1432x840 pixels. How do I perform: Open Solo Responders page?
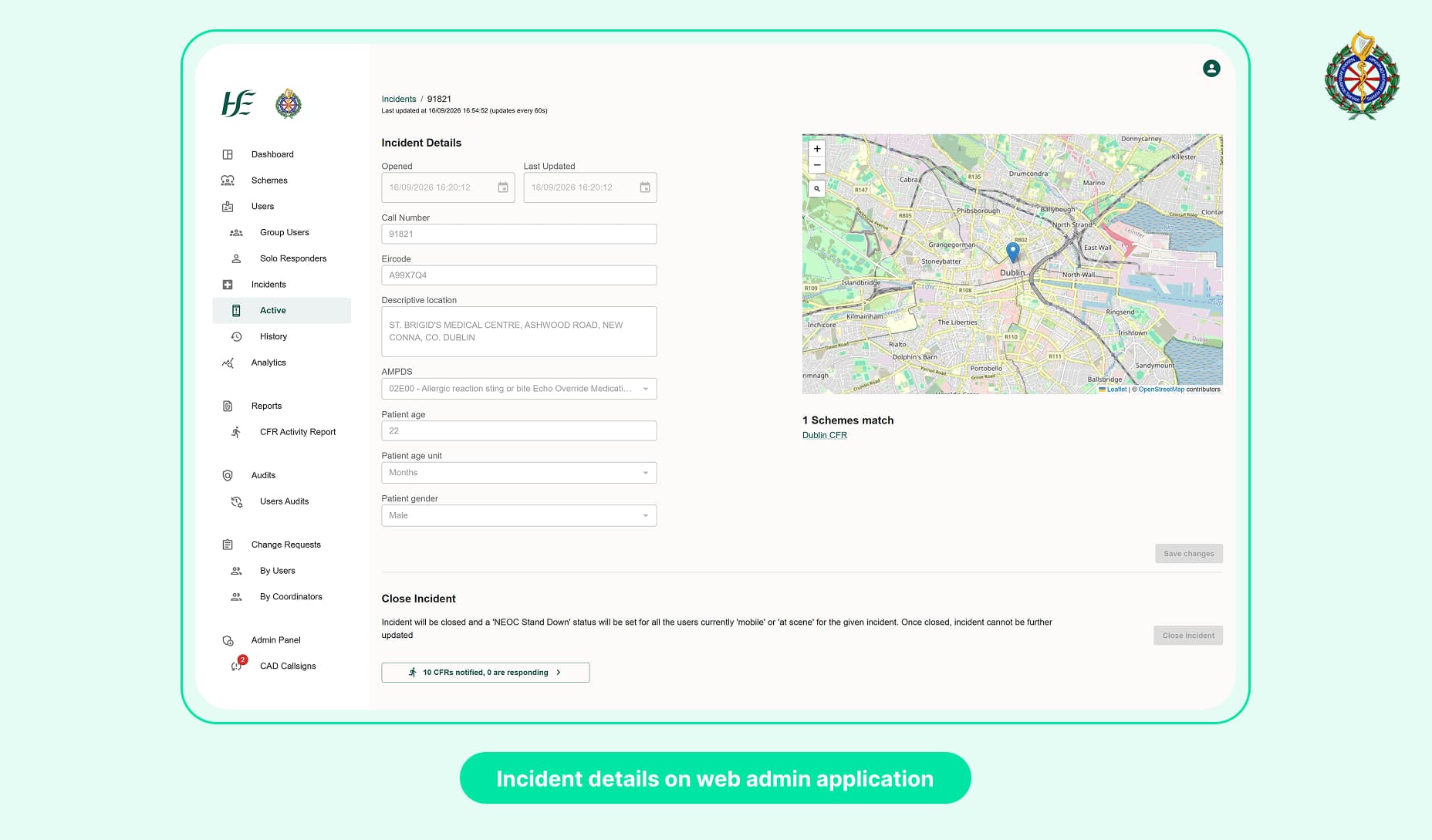pos(292,258)
